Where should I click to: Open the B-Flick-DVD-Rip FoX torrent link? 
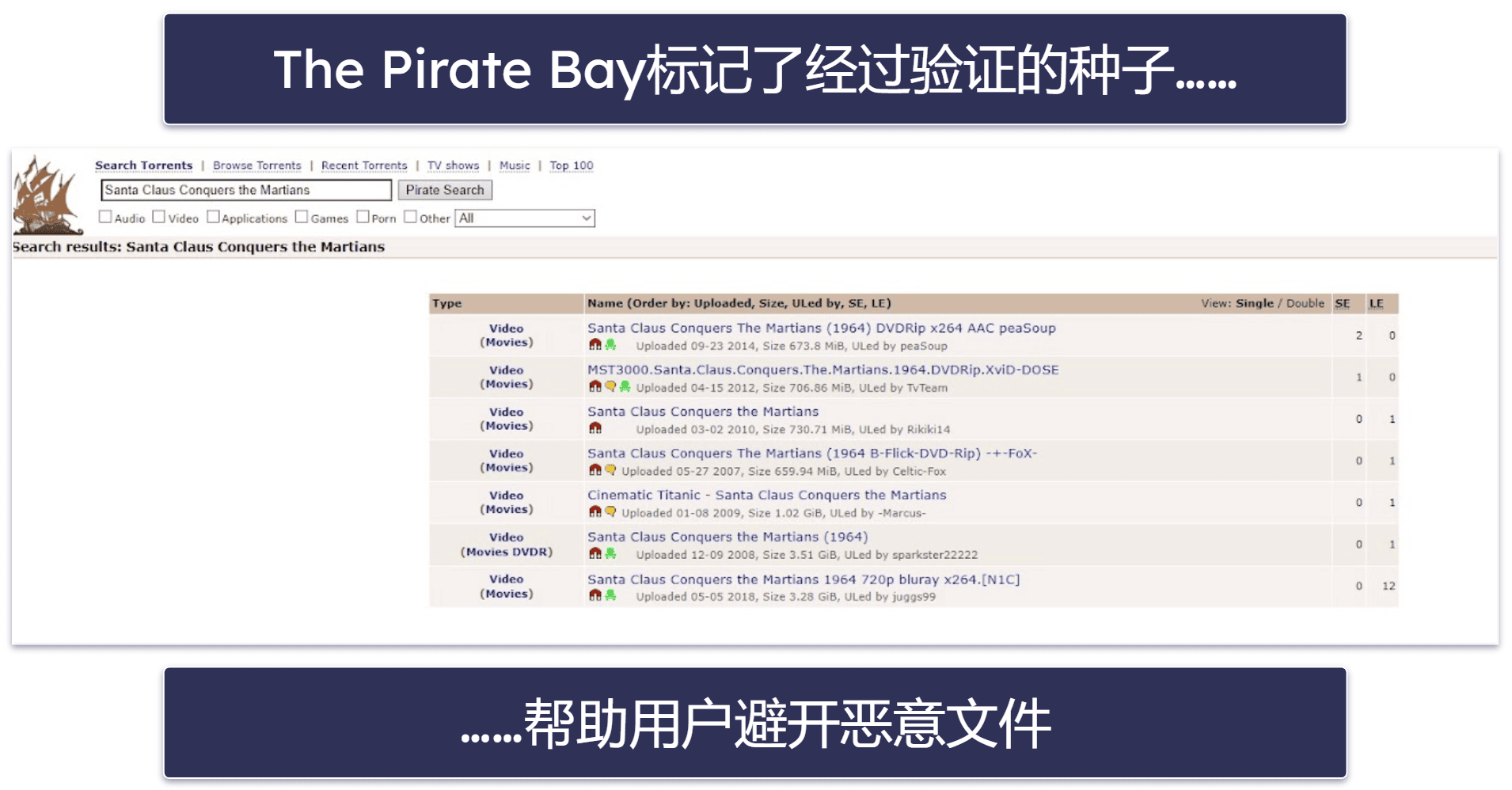click(x=812, y=454)
